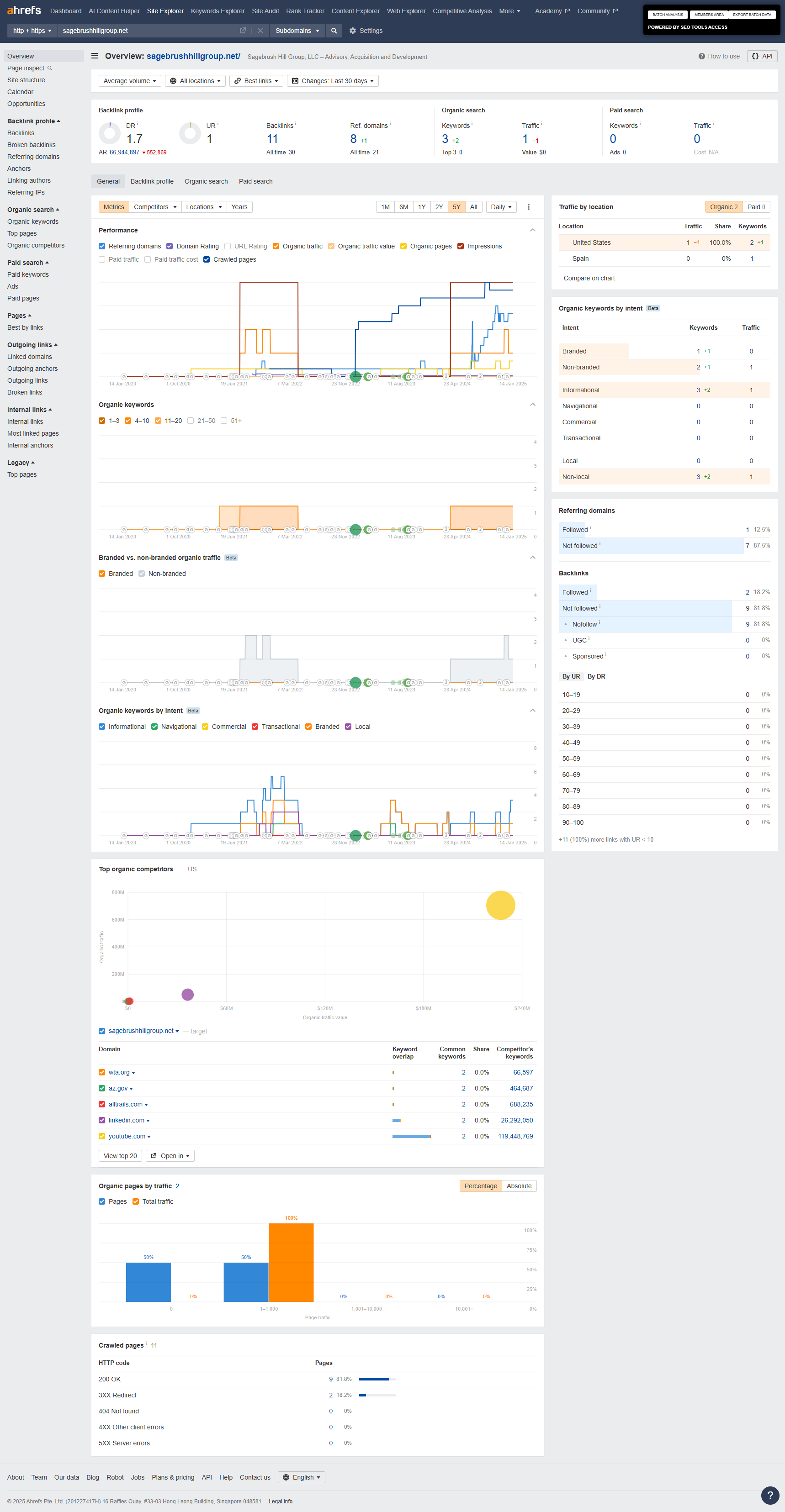785x1512 pixels.
Task: Open the Subdomains mode dropdown
Action: (x=297, y=31)
